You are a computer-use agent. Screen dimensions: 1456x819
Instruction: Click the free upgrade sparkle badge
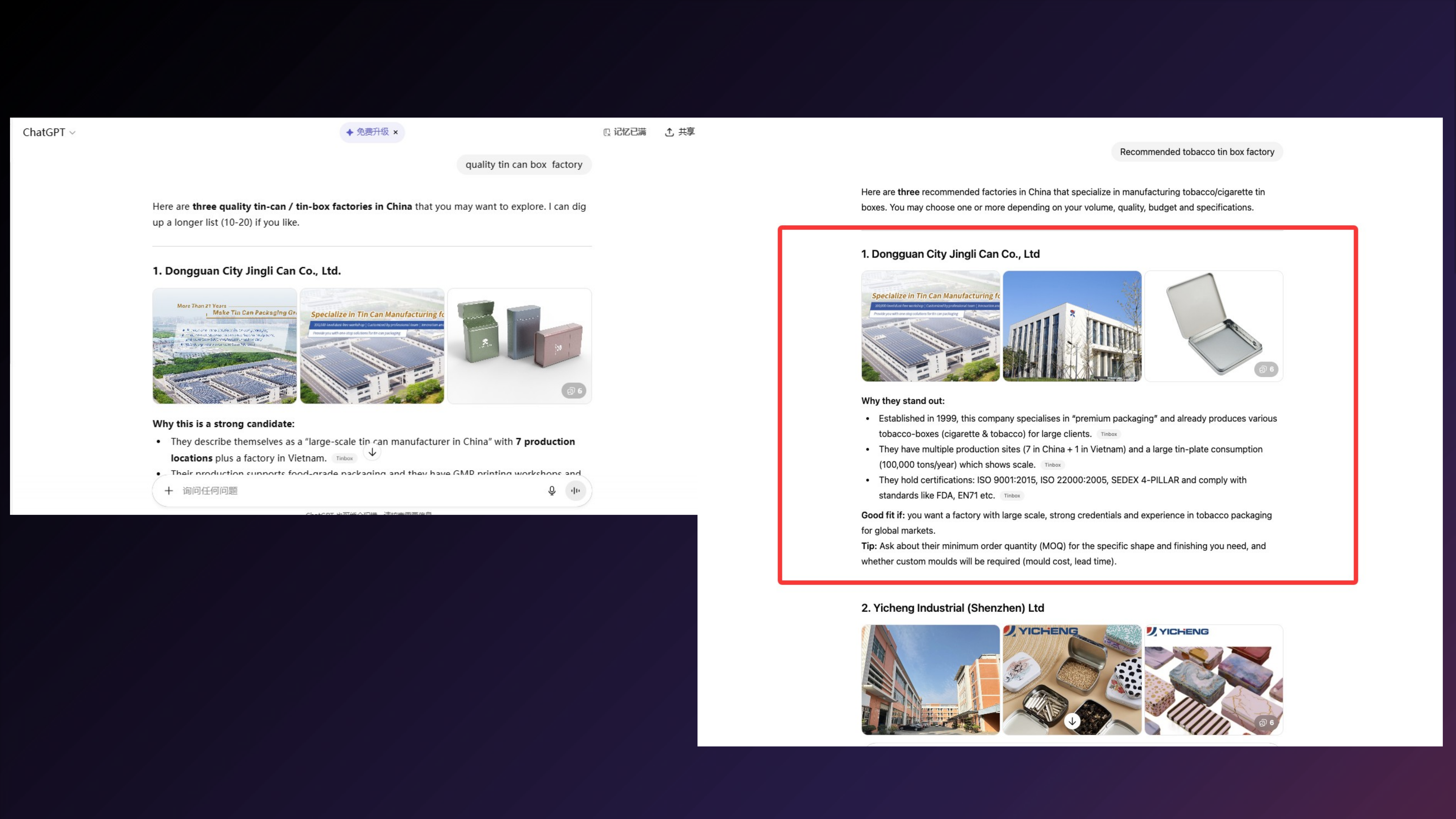(367, 132)
